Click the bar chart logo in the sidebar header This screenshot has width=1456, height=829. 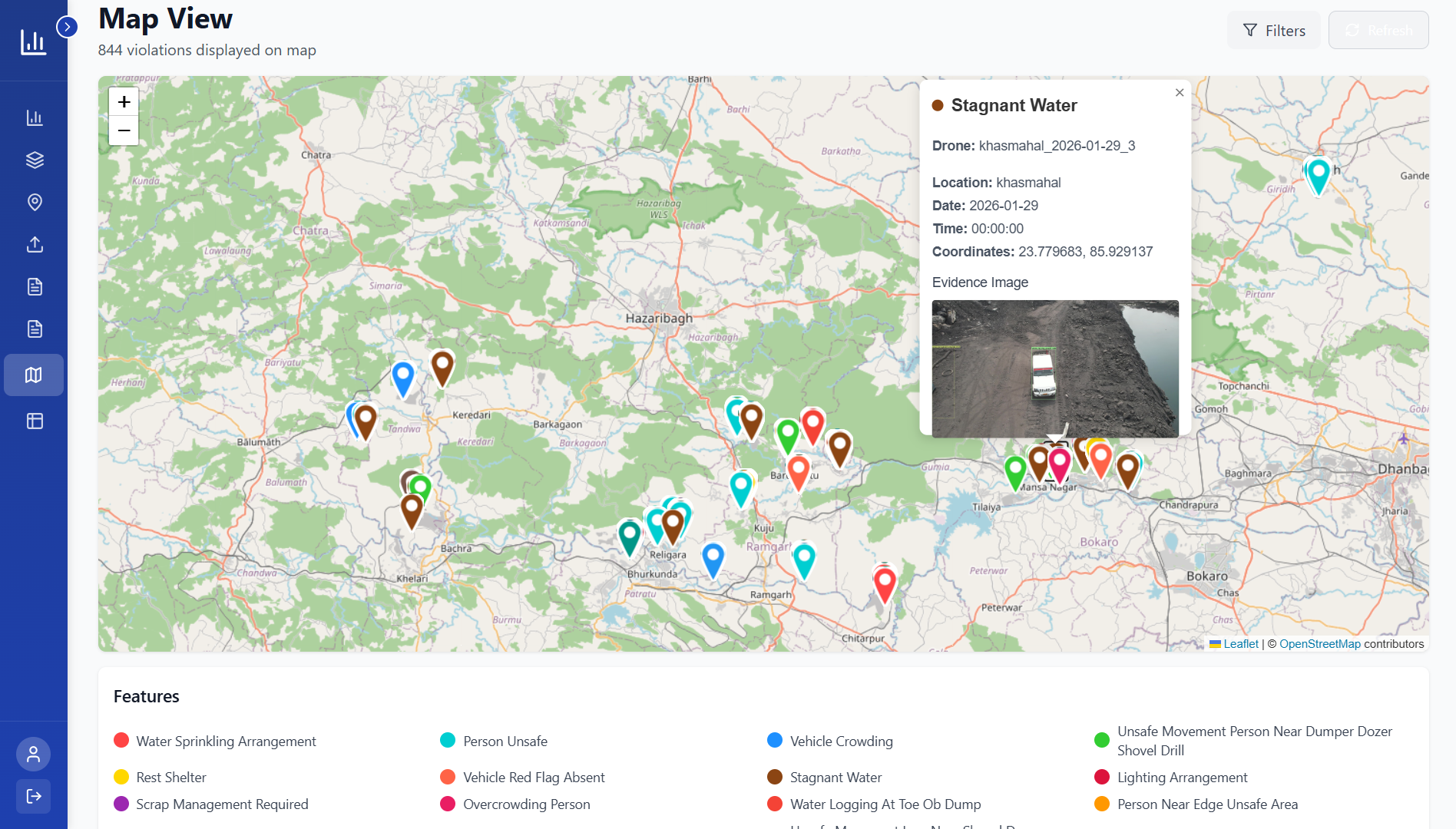(x=33, y=41)
